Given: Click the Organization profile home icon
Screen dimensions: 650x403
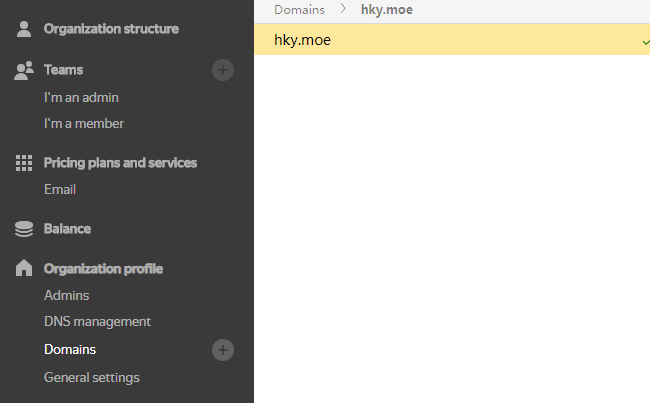Looking at the screenshot, I should pyautogui.click(x=24, y=269).
